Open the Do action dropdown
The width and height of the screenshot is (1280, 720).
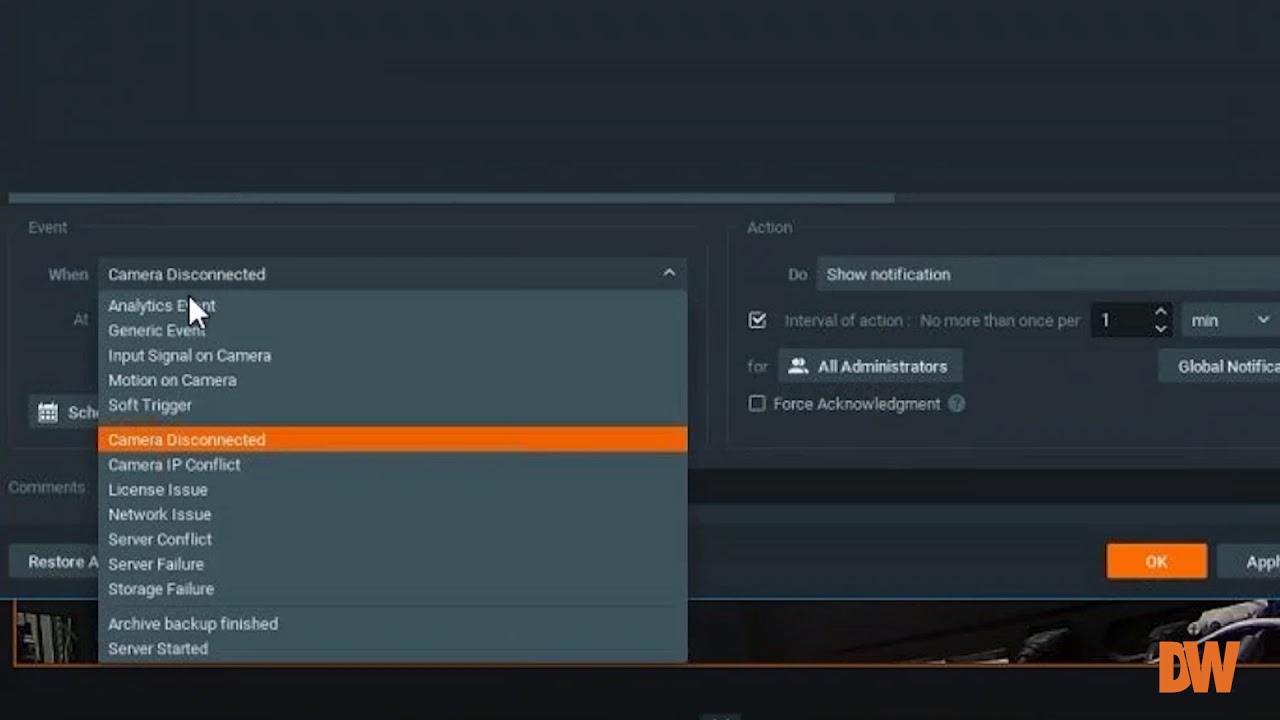(x=1048, y=274)
